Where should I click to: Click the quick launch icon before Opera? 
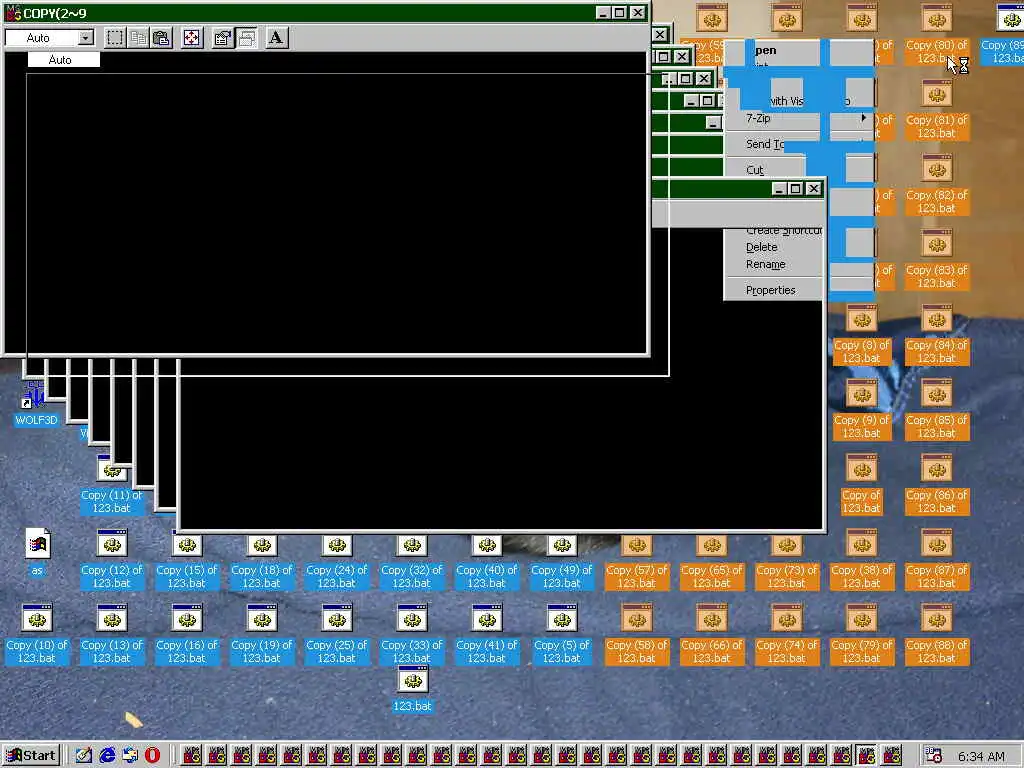tap(130, 756)
